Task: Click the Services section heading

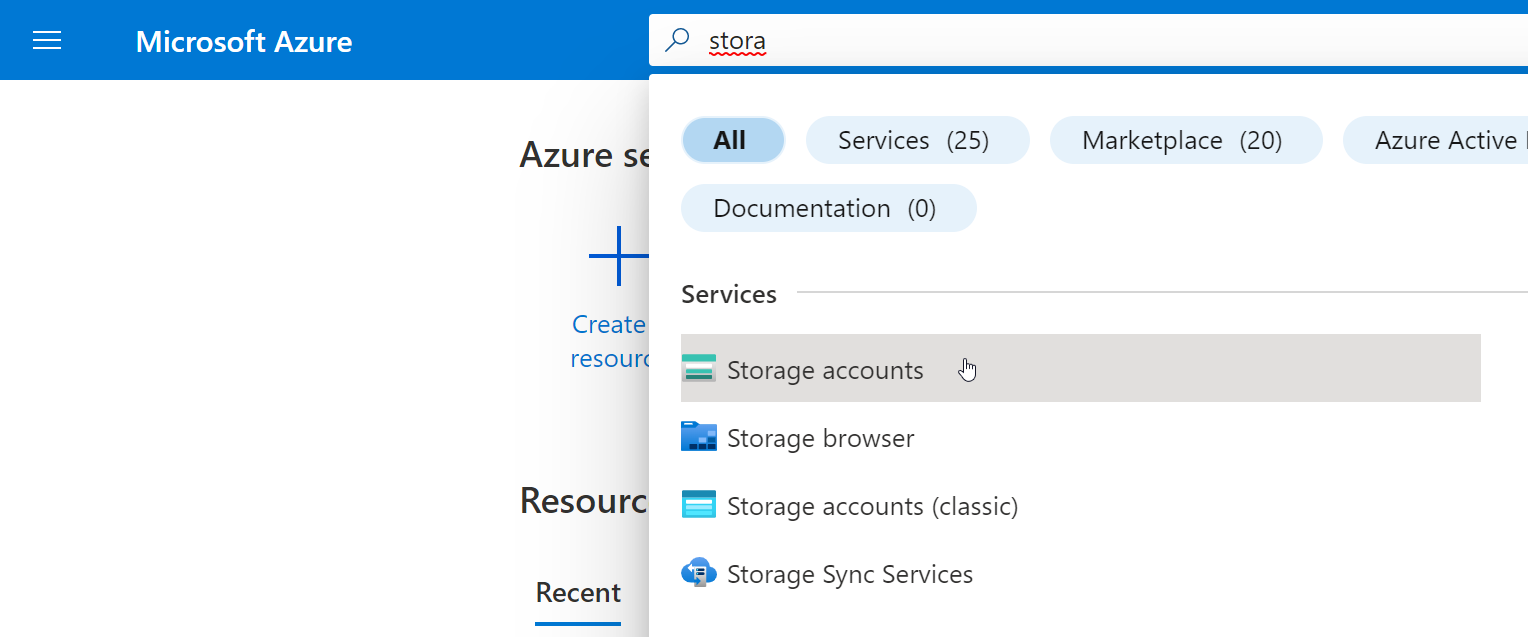Action: (729, 294)
